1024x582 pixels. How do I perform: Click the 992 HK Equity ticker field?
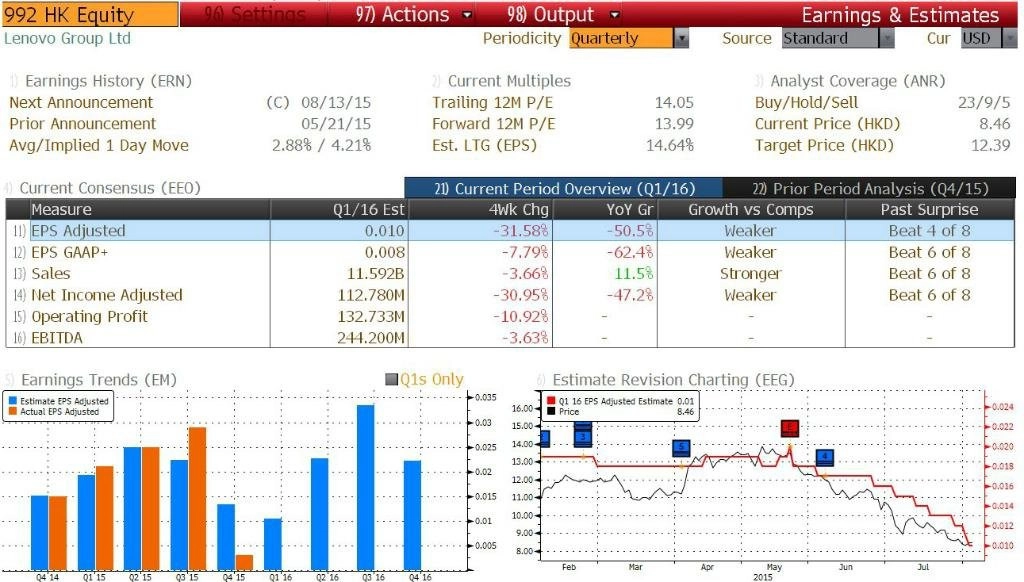click(89, 14)
